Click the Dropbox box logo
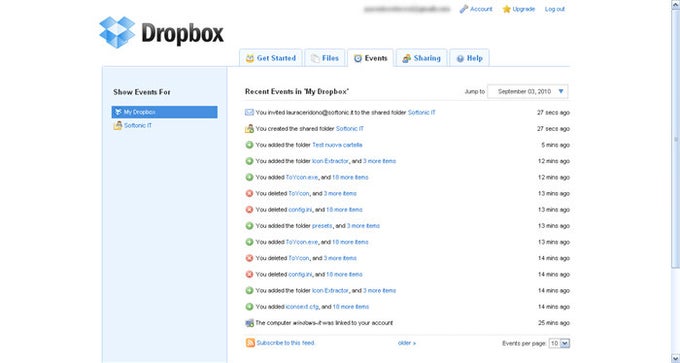680x363 pixels. pyautogui.click(x=117, y=32)
